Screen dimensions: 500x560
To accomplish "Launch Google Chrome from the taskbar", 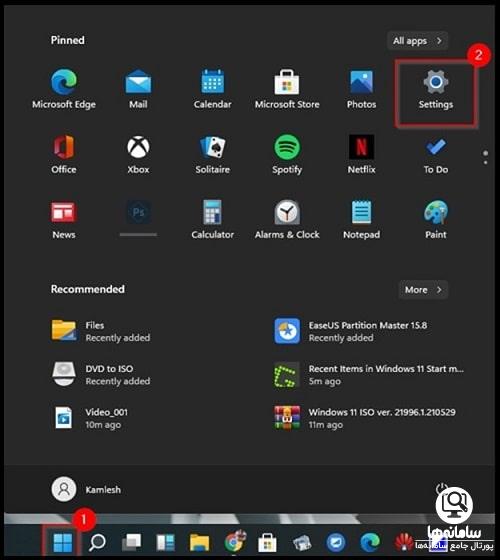I will pos(234,542).
